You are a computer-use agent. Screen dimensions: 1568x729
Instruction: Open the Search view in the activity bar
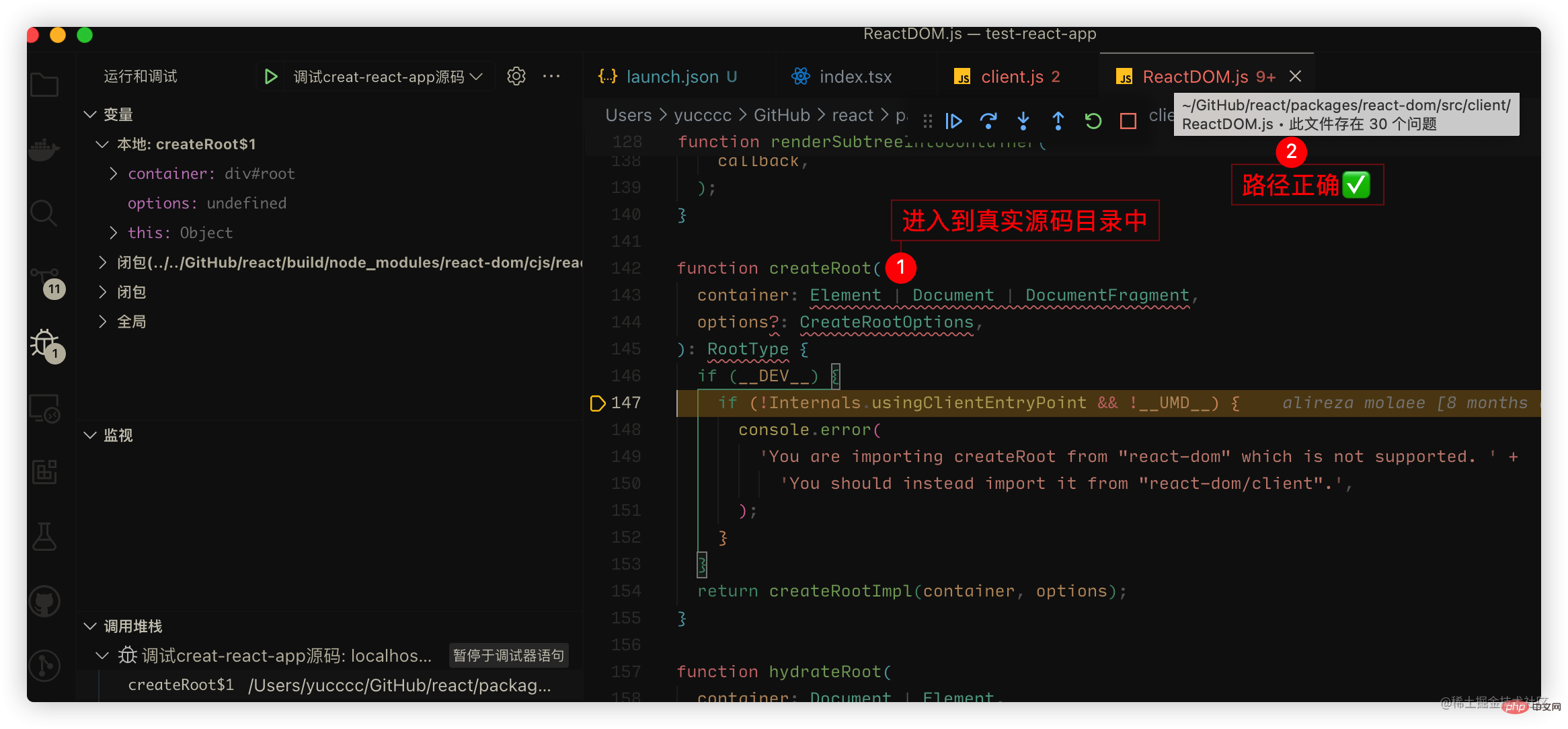pos(44,214)
